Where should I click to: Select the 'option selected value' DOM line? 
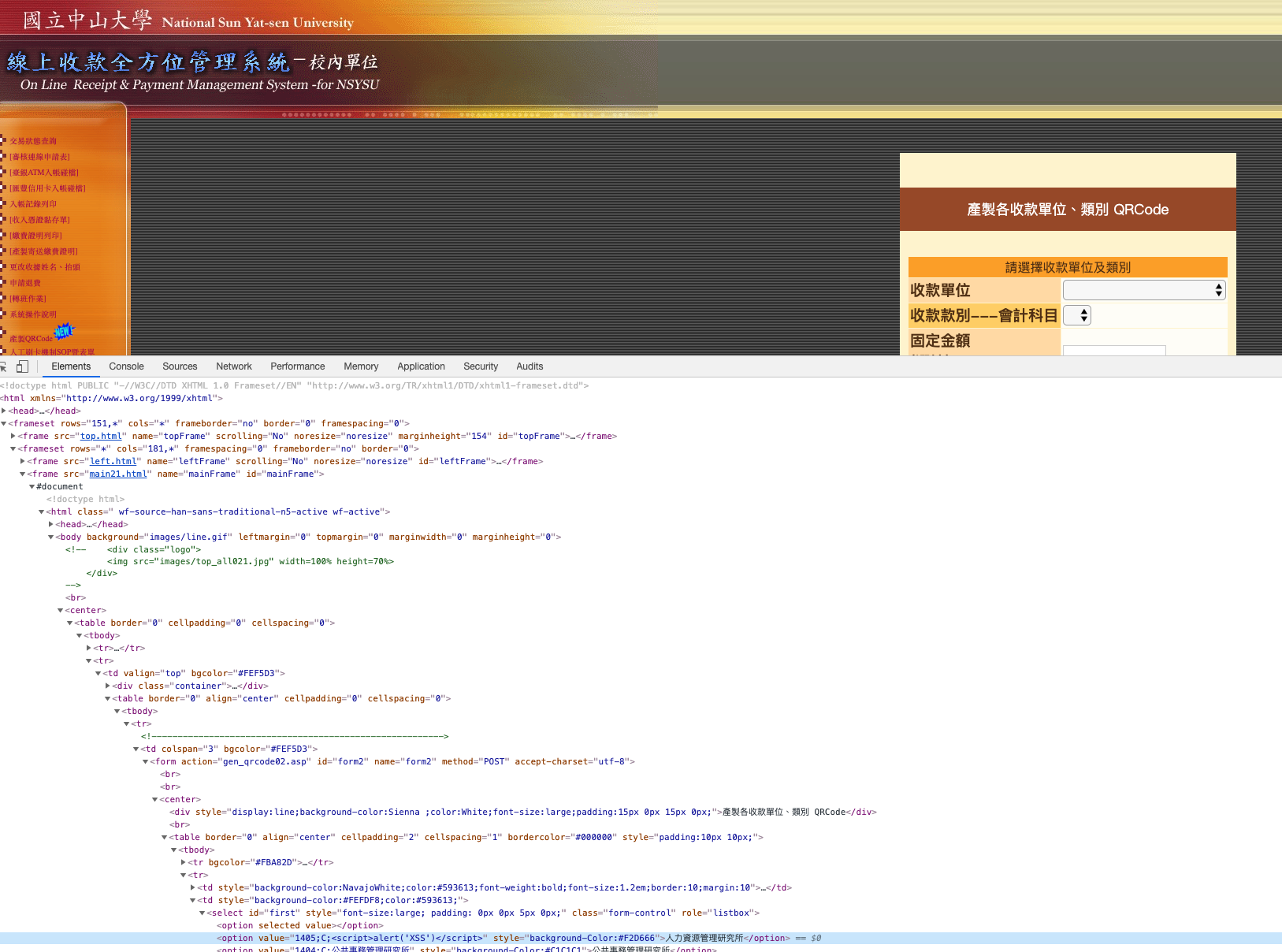[299, 925]
